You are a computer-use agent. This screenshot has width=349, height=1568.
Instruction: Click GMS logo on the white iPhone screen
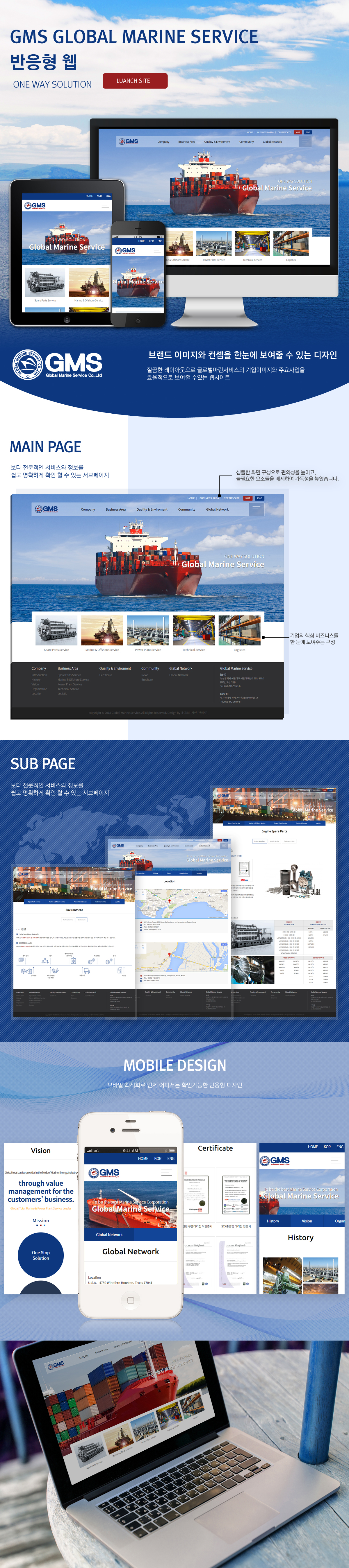(x=104, y=1173)
